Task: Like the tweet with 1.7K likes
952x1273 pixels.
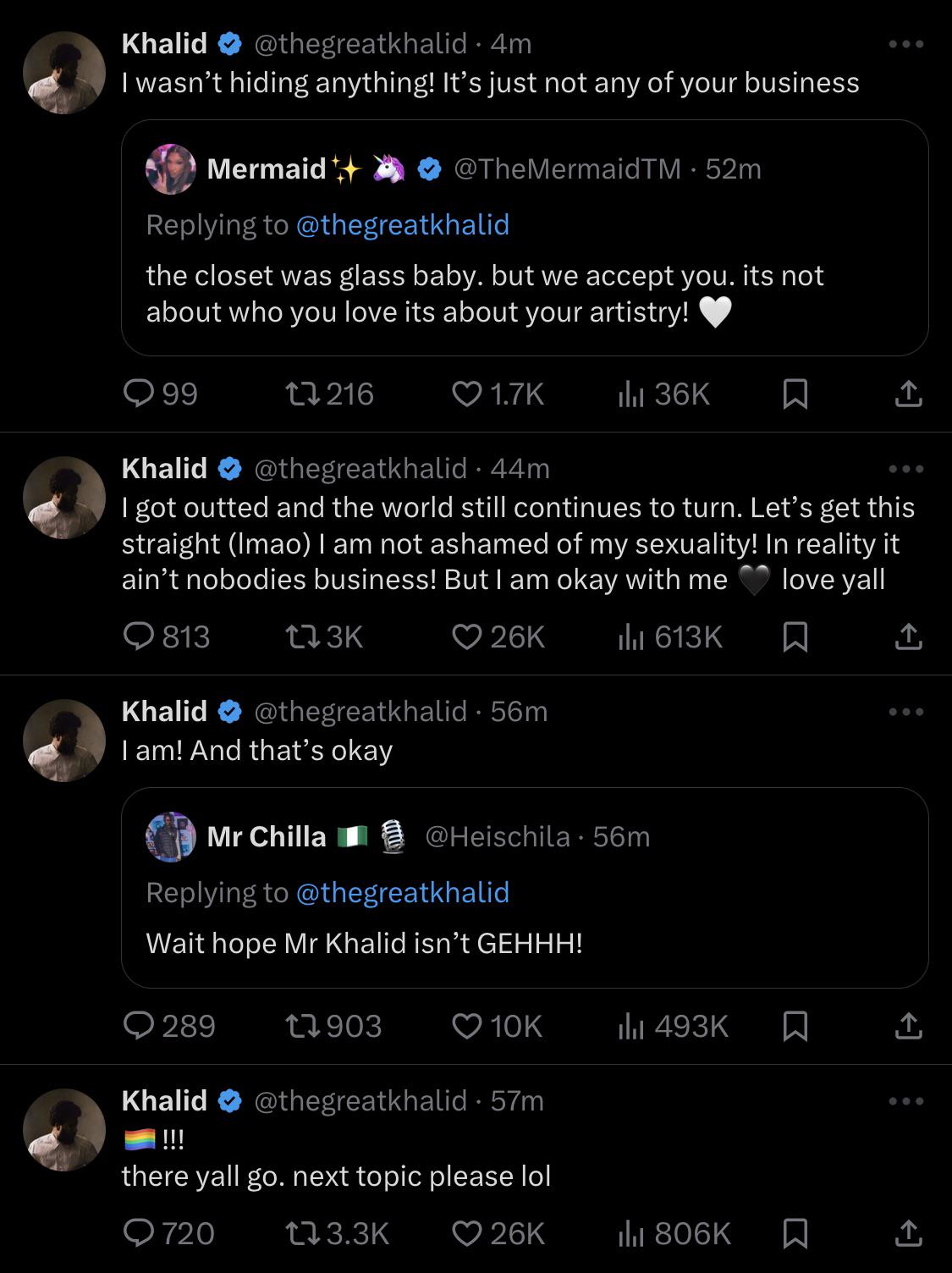Action: click(x=466, y=394)
